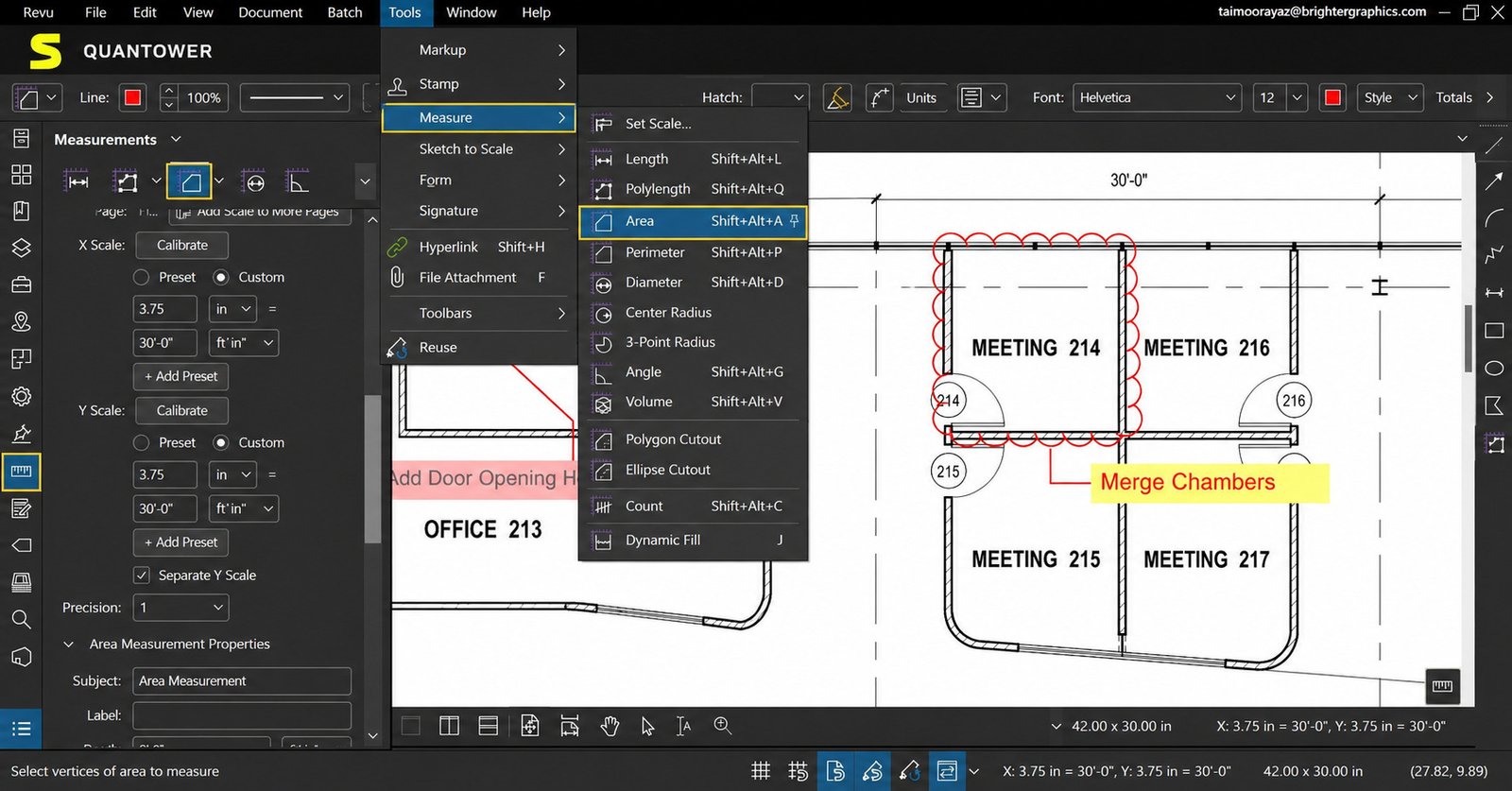Click the Units button in toolbar
1512x791 pixels.
pyautogui.click(x=921, y=97)
